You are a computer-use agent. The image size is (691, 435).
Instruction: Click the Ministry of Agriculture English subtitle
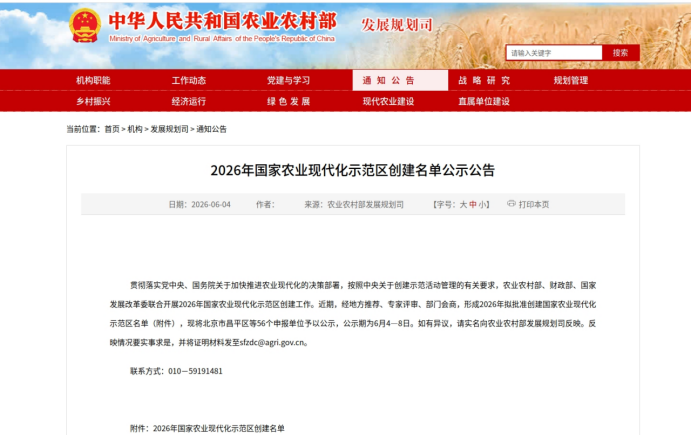tap(222, 39)
